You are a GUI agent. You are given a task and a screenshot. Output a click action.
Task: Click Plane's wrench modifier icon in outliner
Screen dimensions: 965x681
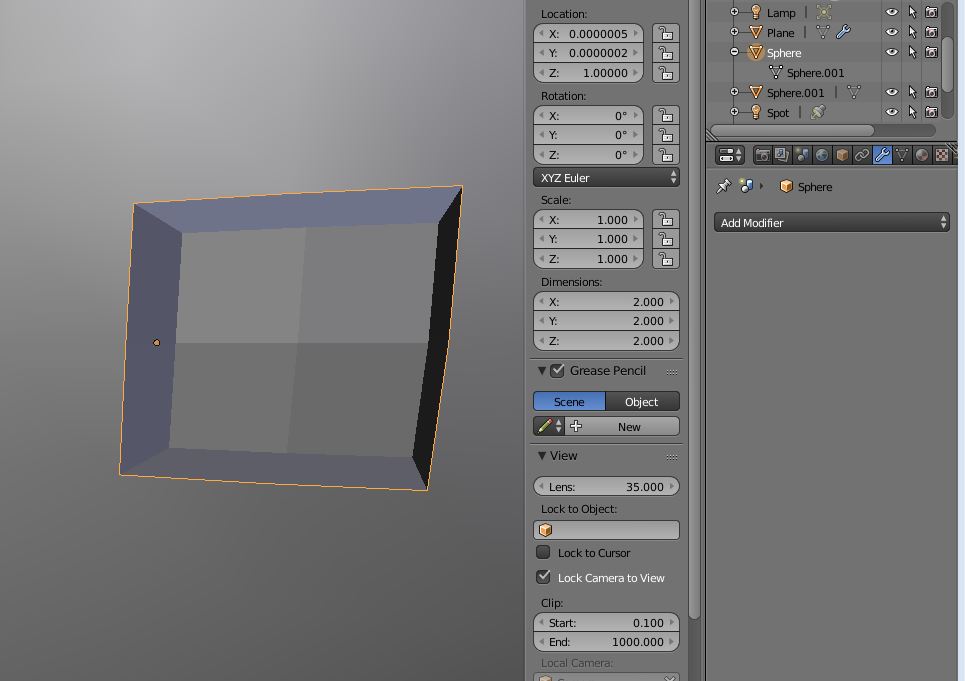point(844,32)
